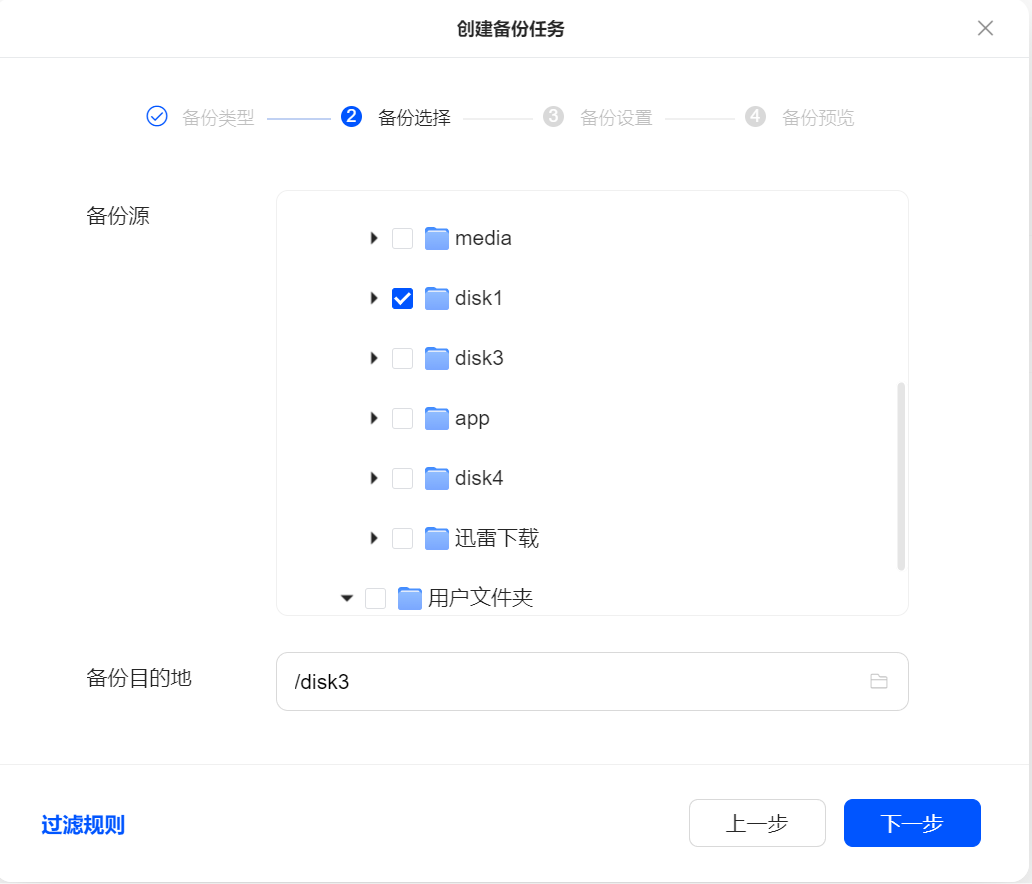Select the disk3 folder name in tree
The width and height of the screenshot is (1032, 884).
[x=479, y=358]
